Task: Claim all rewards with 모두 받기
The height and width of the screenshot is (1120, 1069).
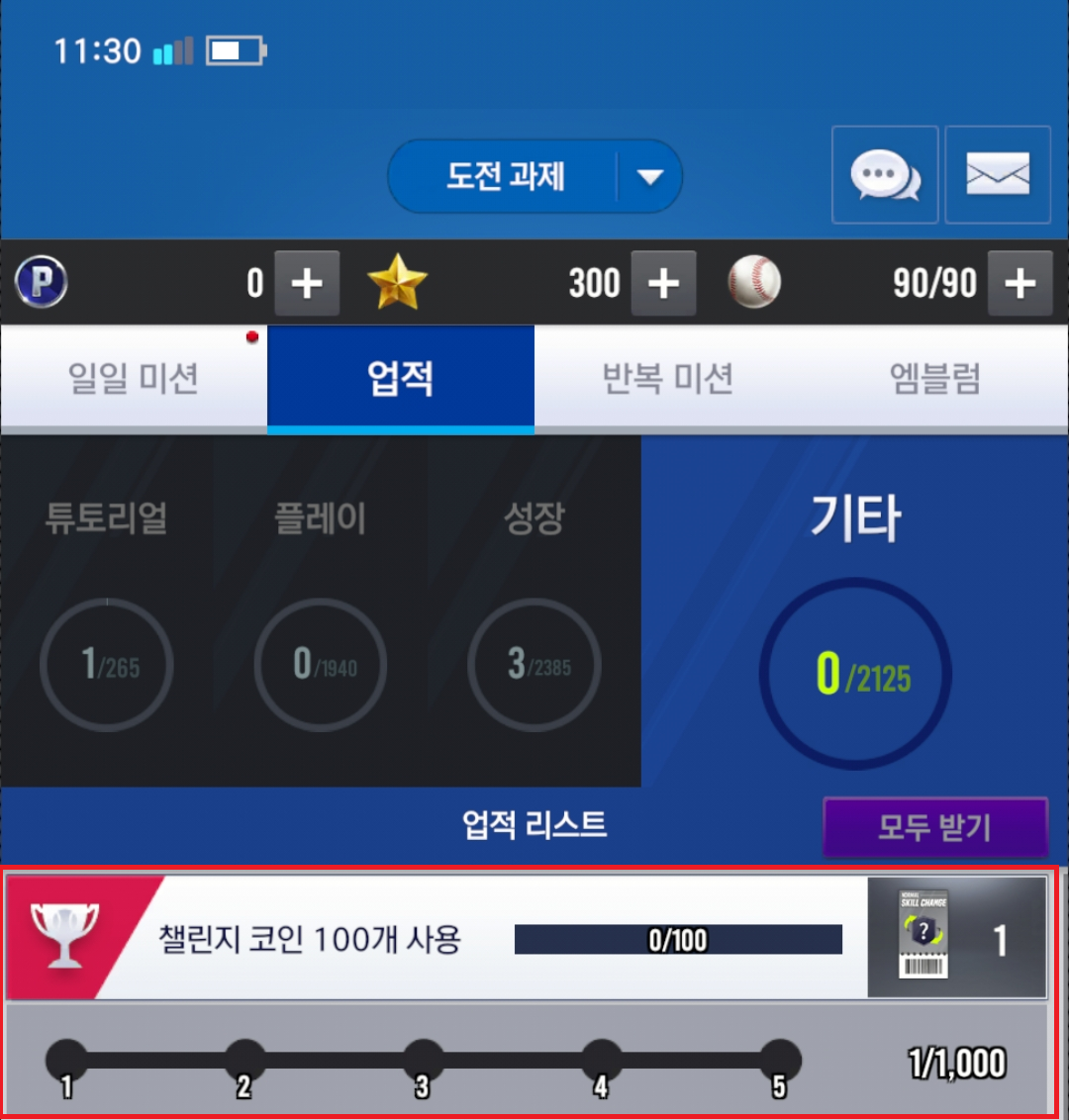Action: click(x=935, y=827)
